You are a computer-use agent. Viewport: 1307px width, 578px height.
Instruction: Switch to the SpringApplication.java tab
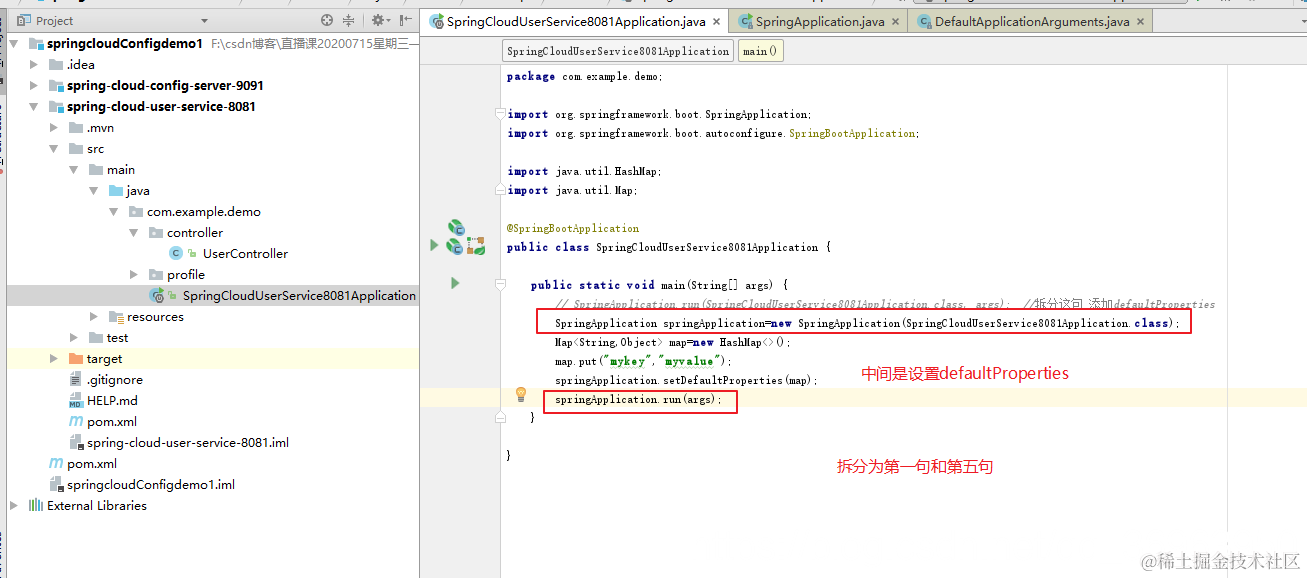(820, 21)
